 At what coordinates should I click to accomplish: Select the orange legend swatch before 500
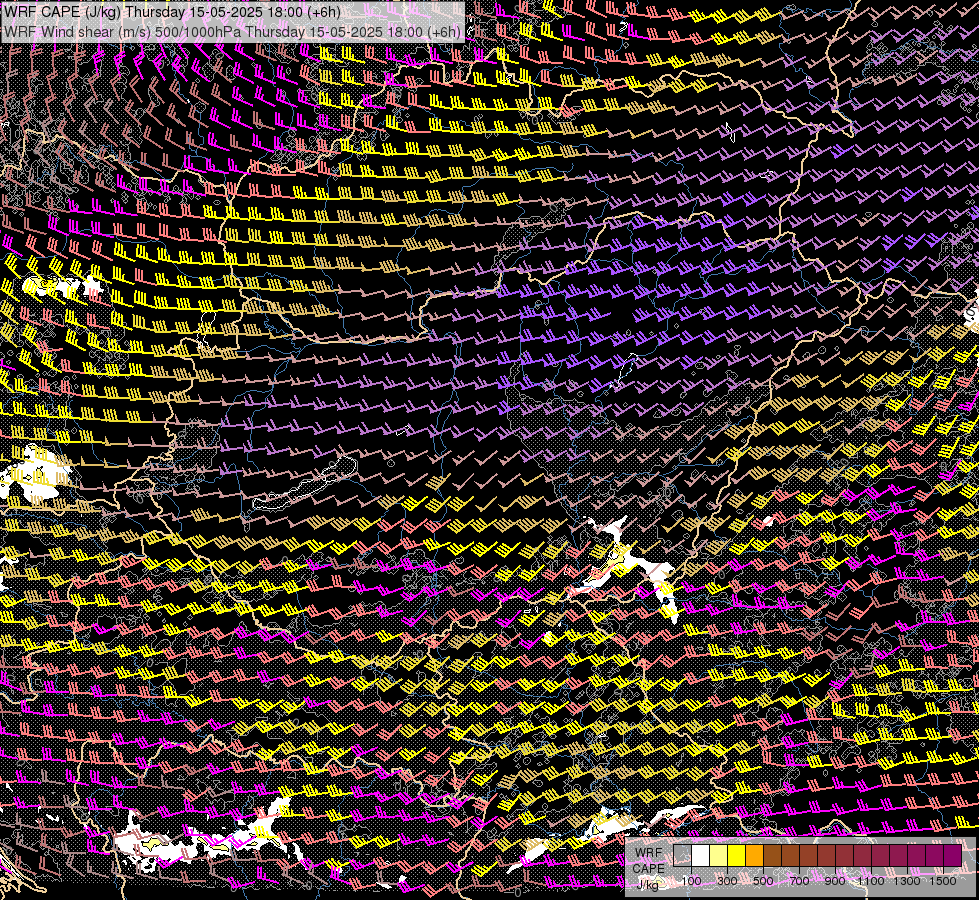click(755, 856)
